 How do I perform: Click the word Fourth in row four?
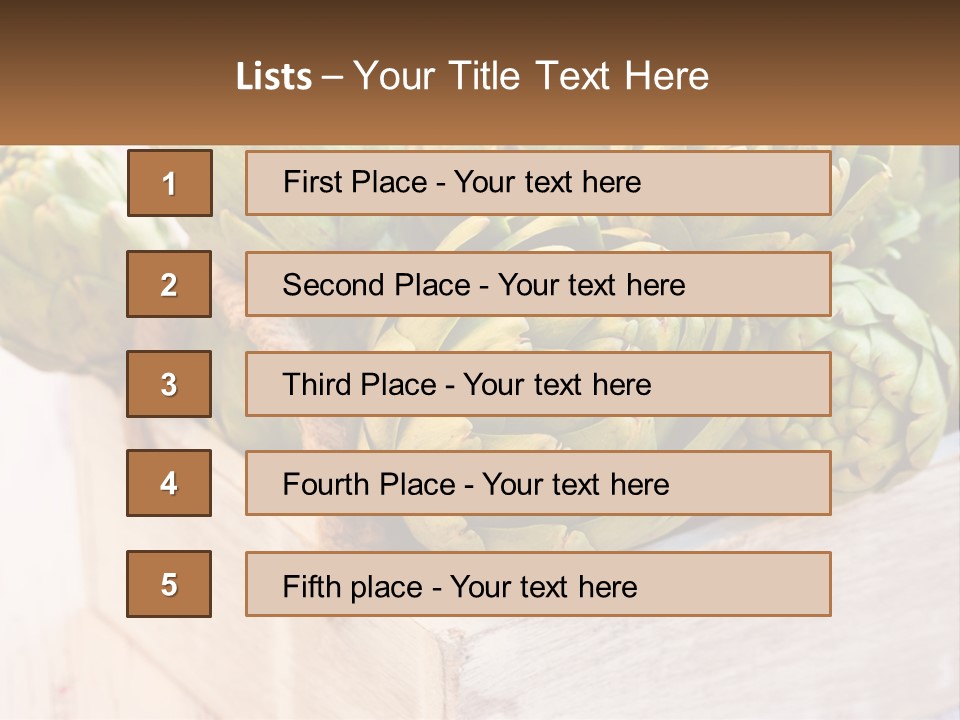(x=325, y=484)
